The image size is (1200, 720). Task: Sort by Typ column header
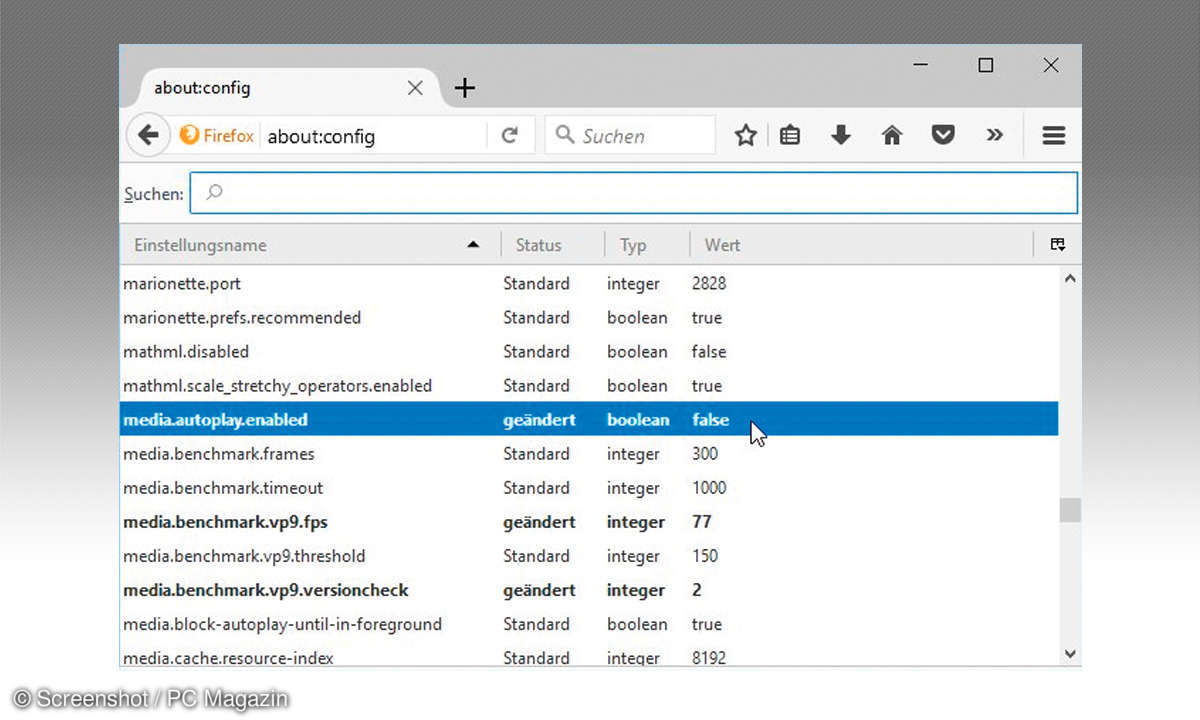[x=647, y=245]
